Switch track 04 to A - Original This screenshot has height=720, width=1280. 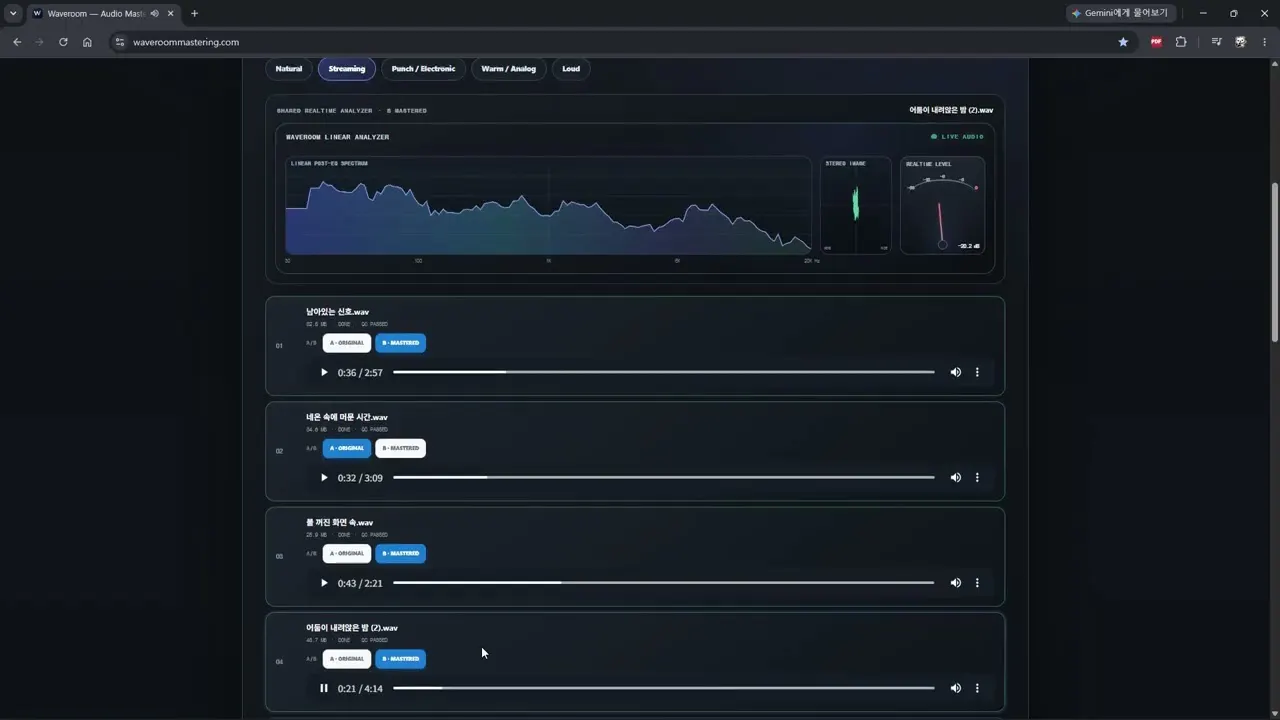click(347, 659)
